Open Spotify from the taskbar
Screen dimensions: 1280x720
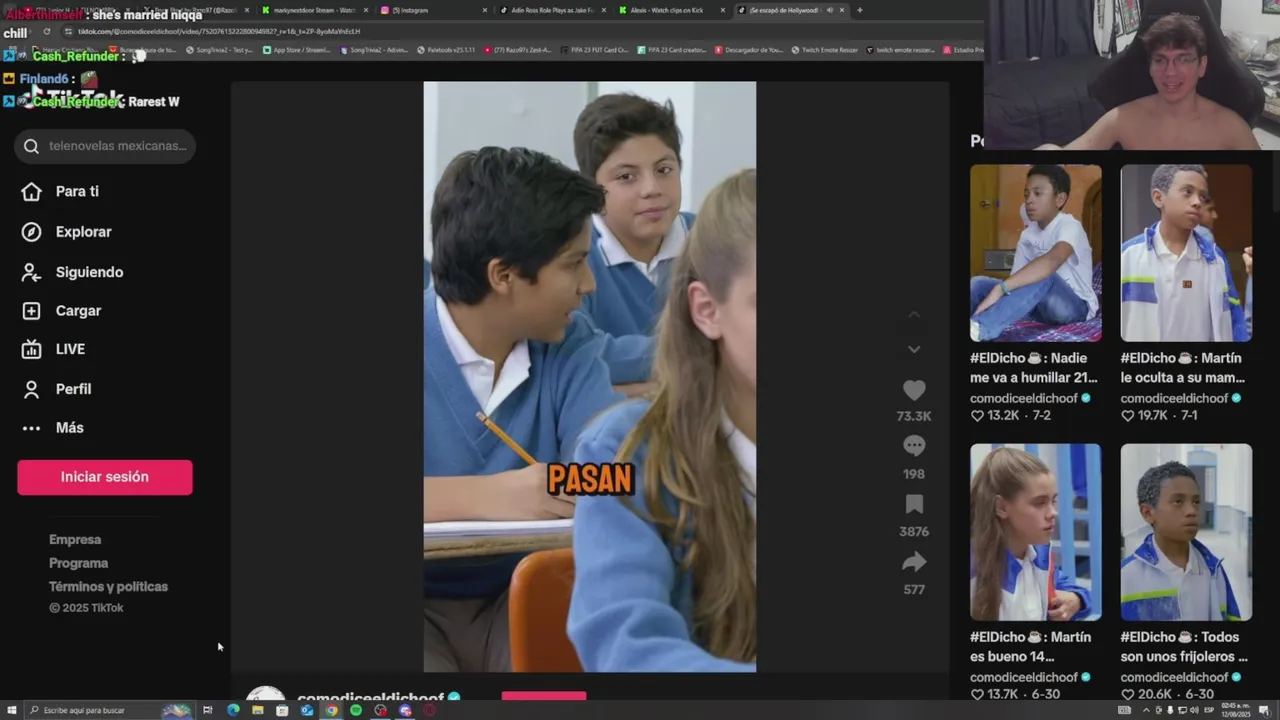[356, 710]
